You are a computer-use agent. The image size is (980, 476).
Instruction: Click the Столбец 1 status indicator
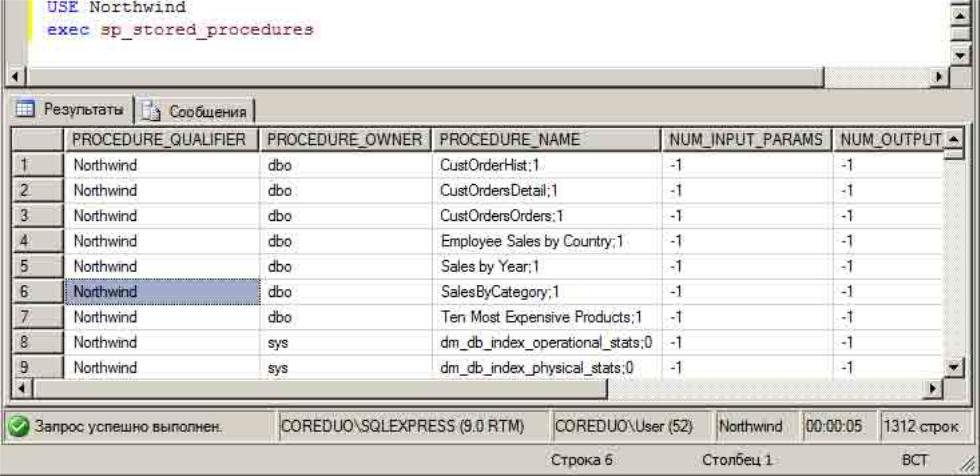click(x=737, y=460)
